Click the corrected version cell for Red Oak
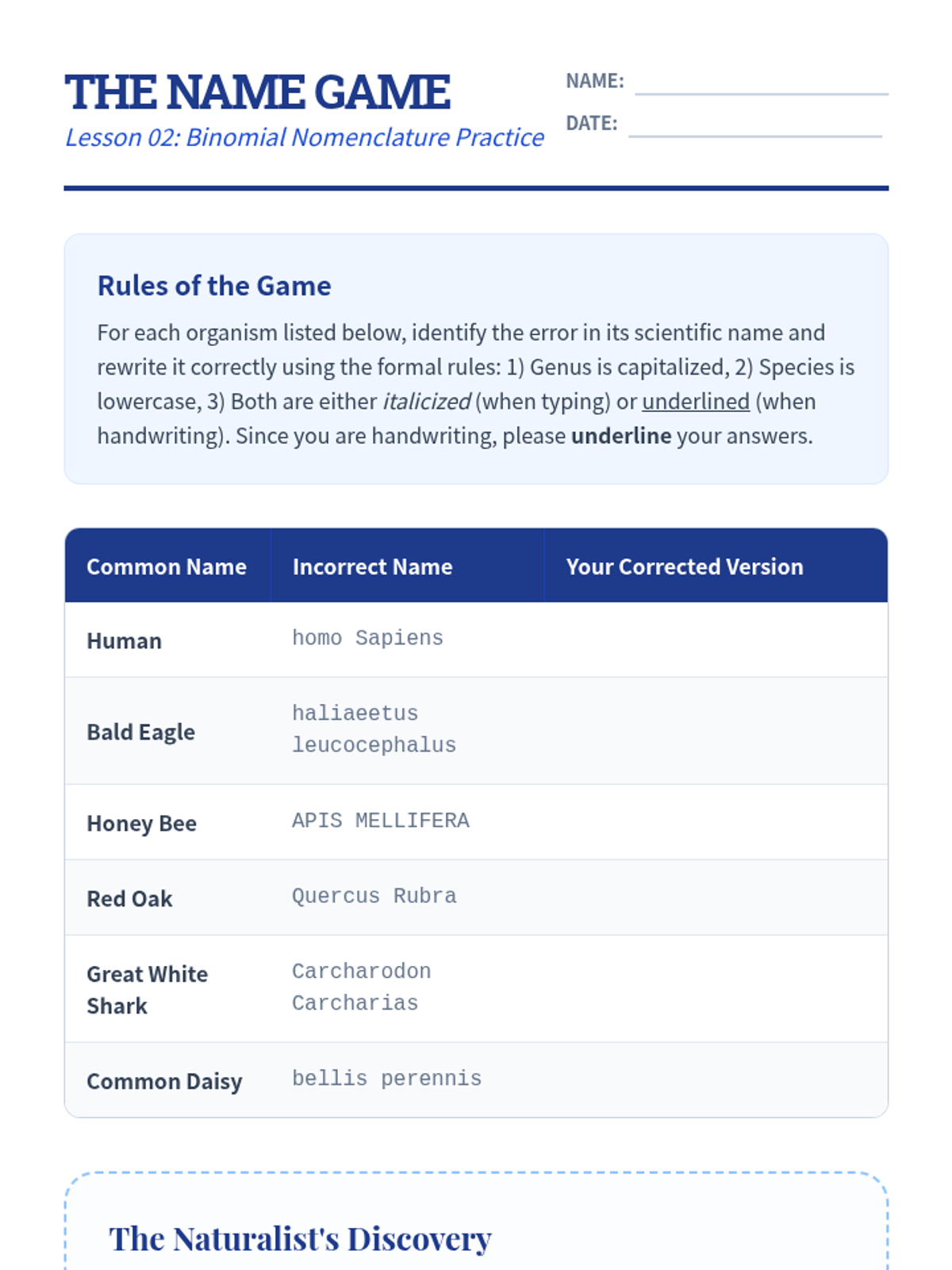This screenshot has width=952, height=1270. pyautogui.click(x=715, y=898)
